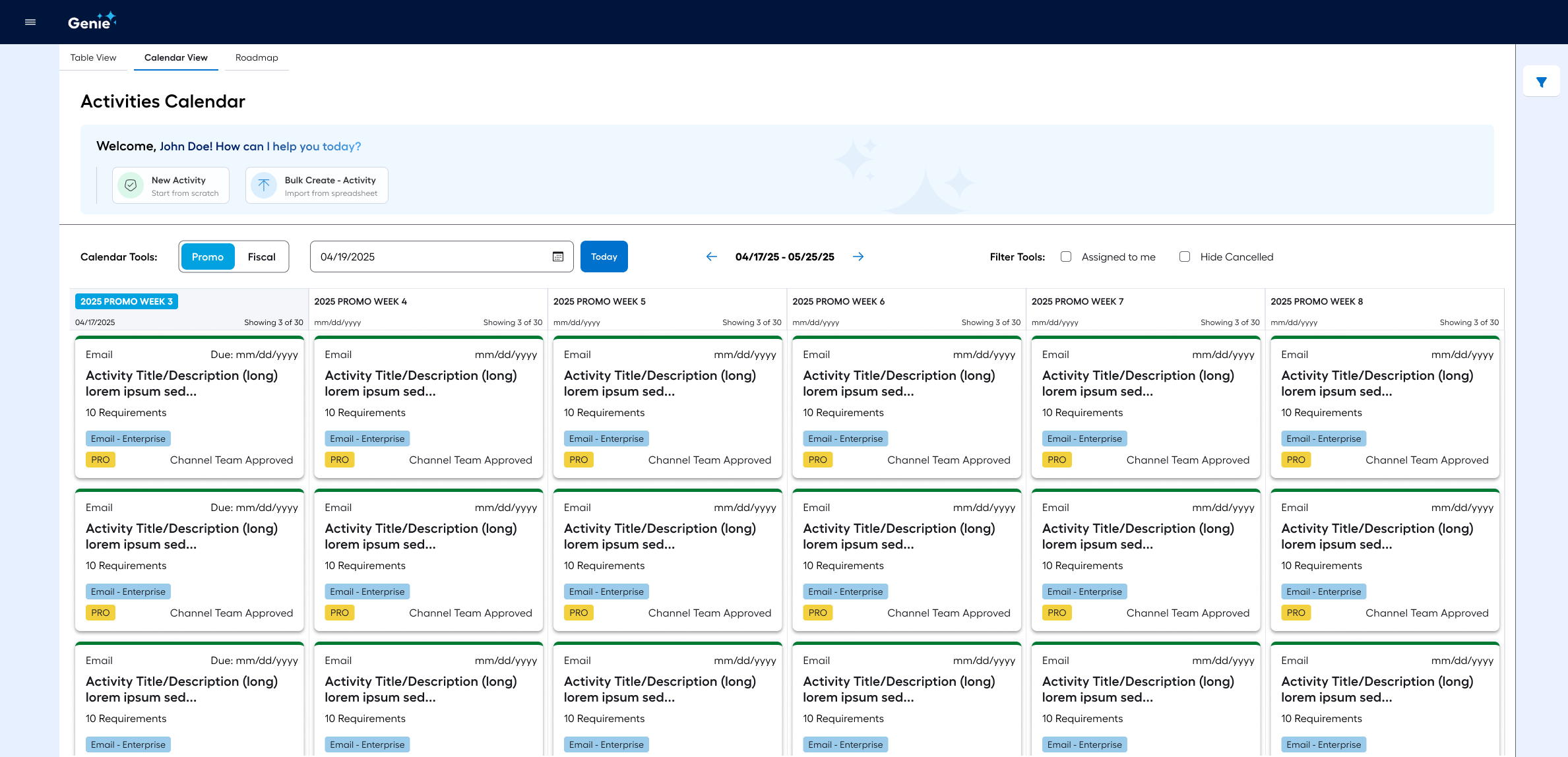
Task: Click the New Activity checkmark icon
Action: click(131, 185)
